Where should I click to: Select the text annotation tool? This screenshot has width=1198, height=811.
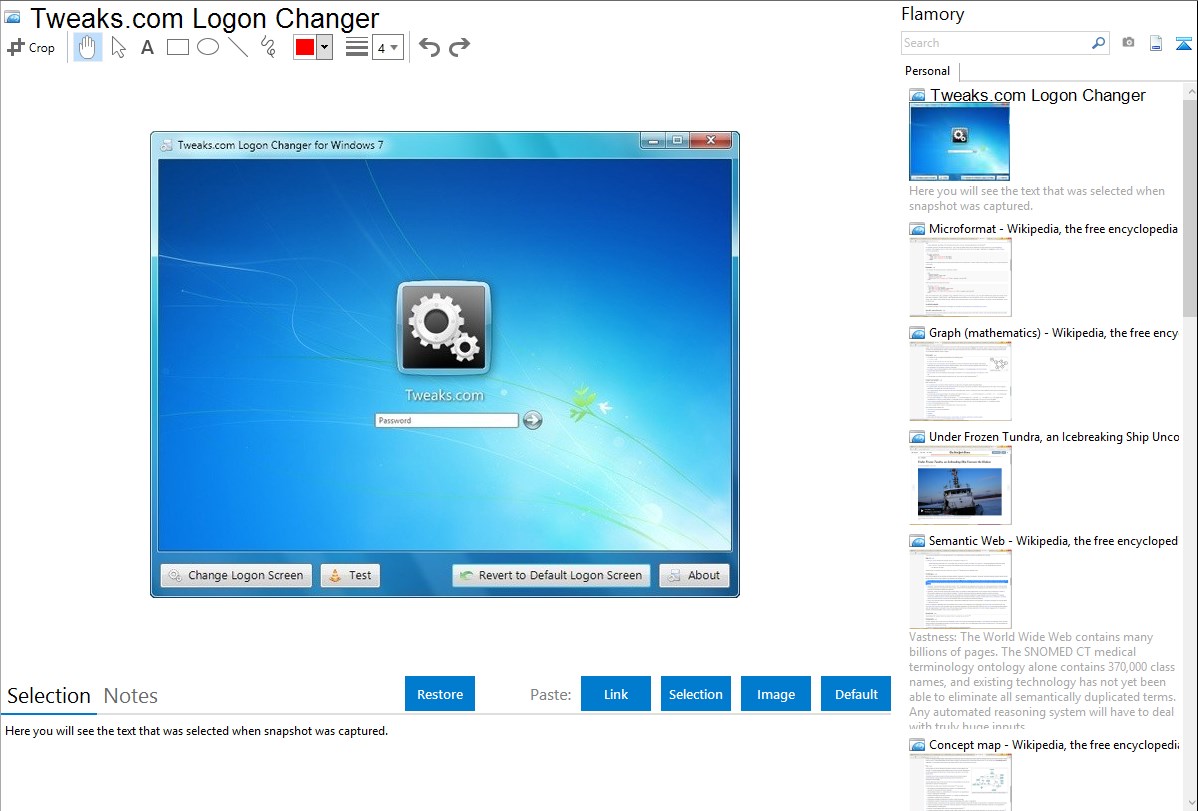click(147, 47)
